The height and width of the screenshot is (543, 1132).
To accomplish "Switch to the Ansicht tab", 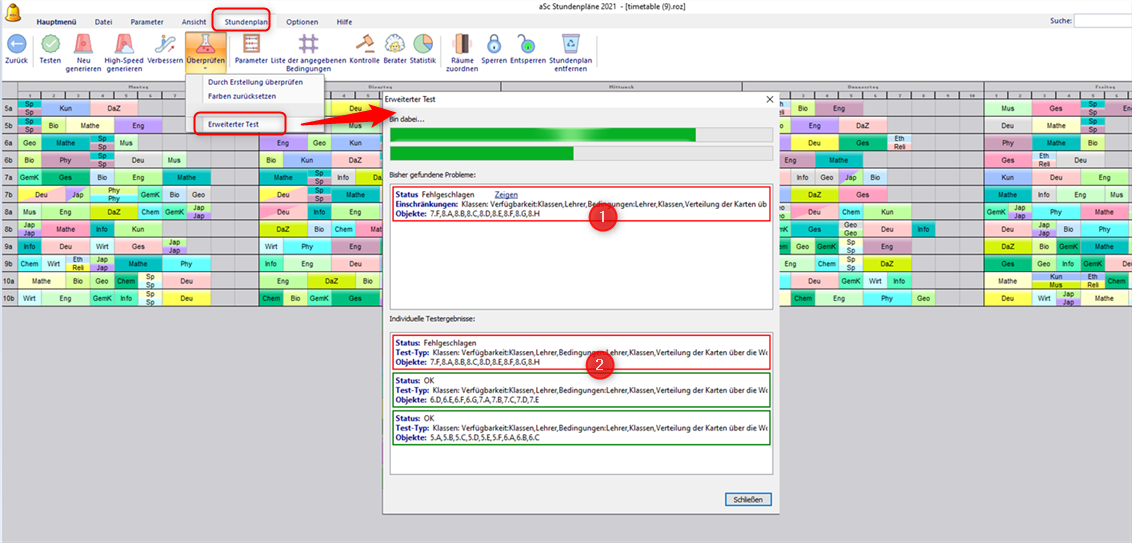I will [x=194, y=22].
